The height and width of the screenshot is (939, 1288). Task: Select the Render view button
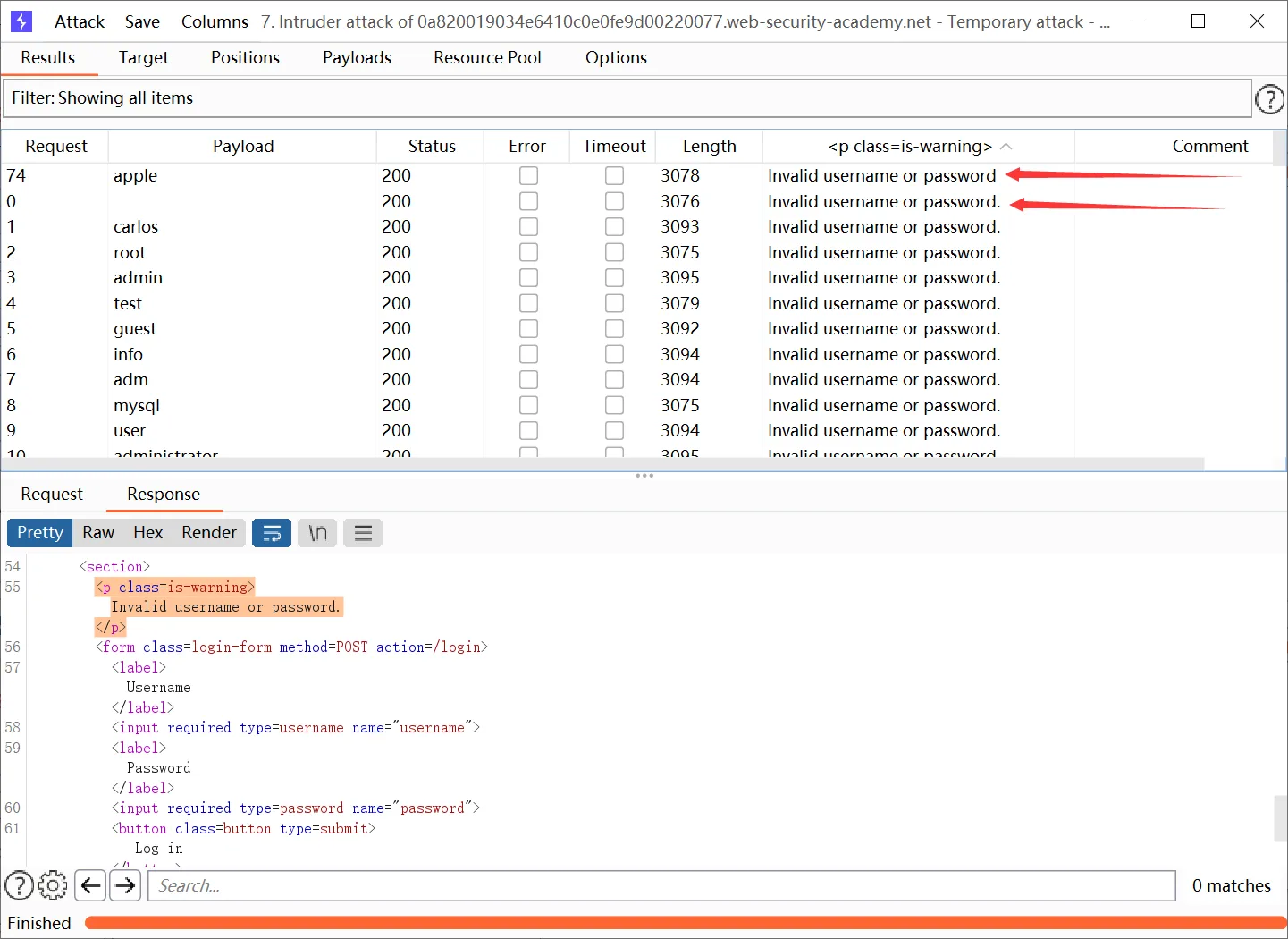pos(209,533)
